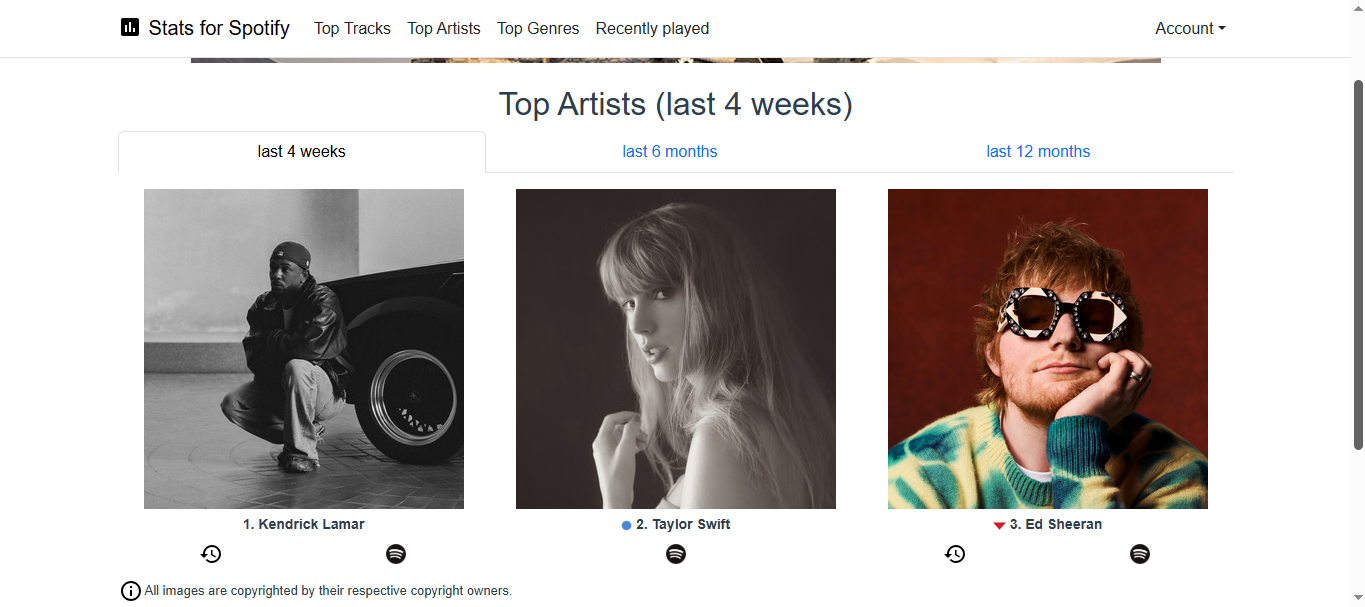Open Ed Sheeran on Spotify
This screenshot has height=607, width=1365.
1140,553
